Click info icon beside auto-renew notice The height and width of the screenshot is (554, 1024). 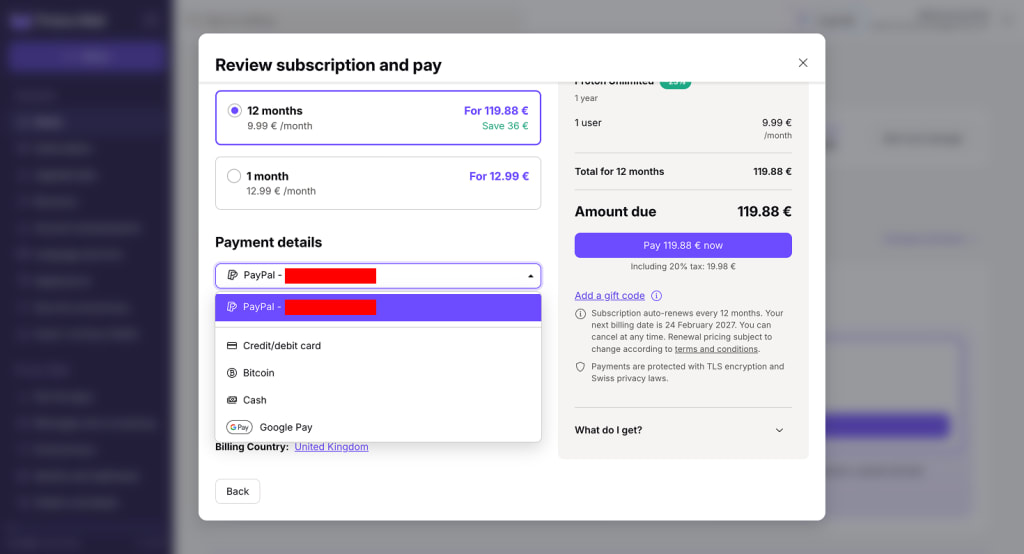click(580, 314)
